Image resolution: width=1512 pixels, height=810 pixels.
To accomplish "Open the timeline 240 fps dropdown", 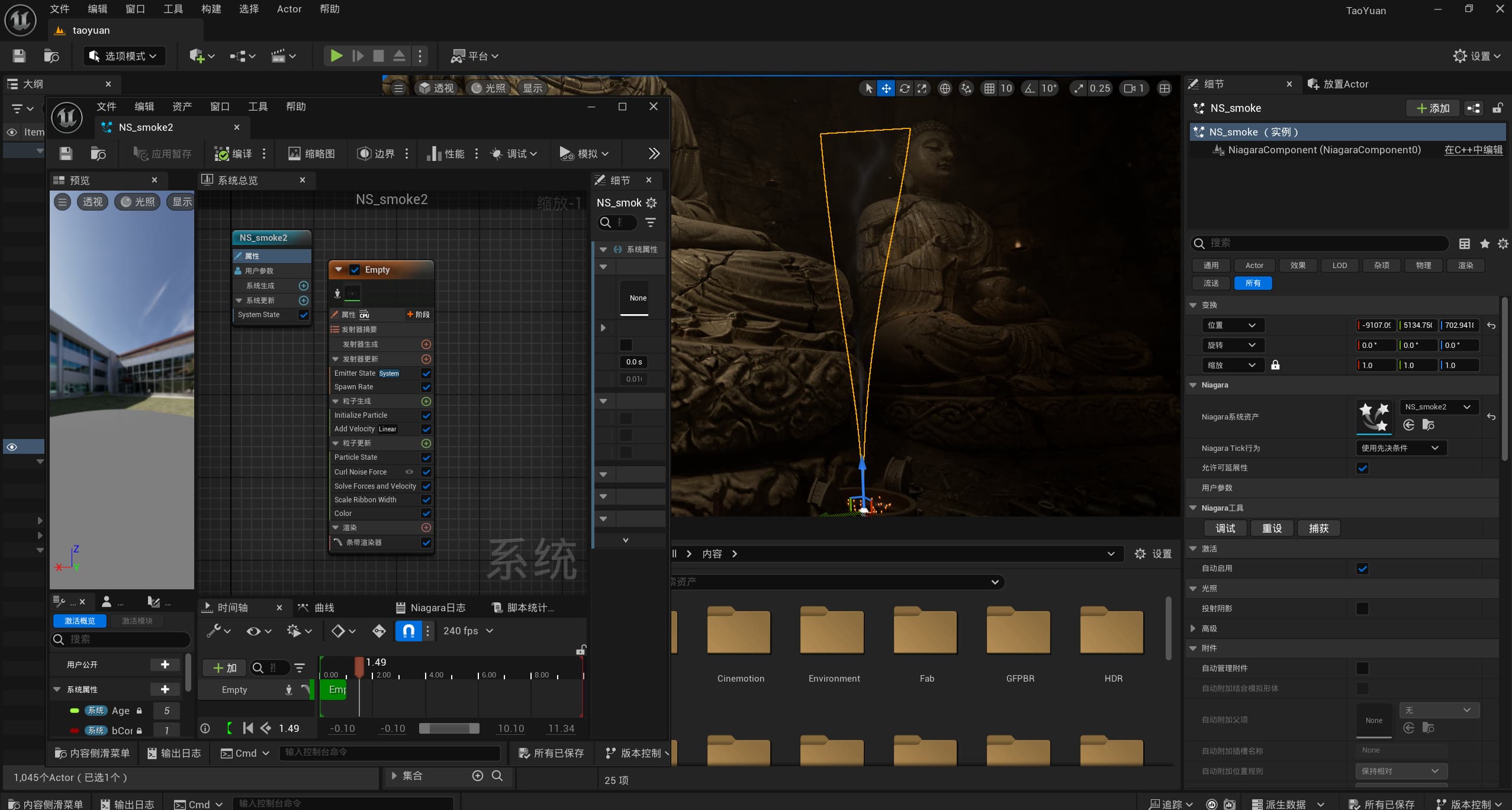I will point(468,631).
